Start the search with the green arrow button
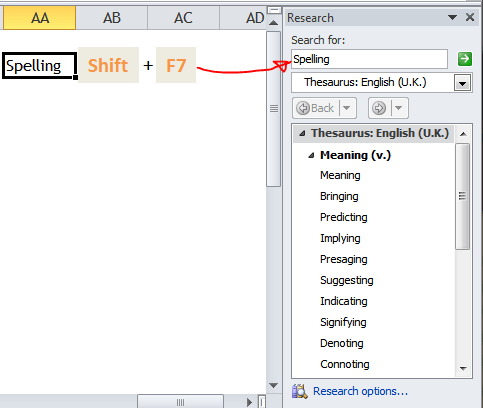Screen dimensions: 483x408 tap(465, 59)
